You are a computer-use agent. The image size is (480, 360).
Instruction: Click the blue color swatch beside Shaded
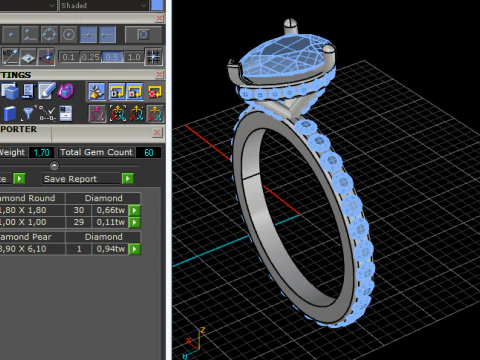point(157,5)
